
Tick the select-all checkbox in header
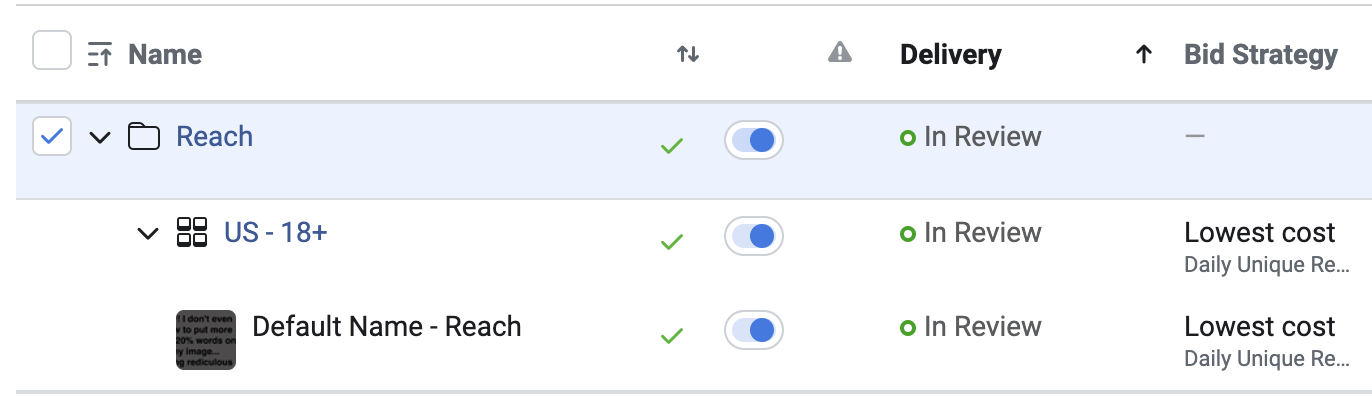pyautogui.click(x=52, y=50)
